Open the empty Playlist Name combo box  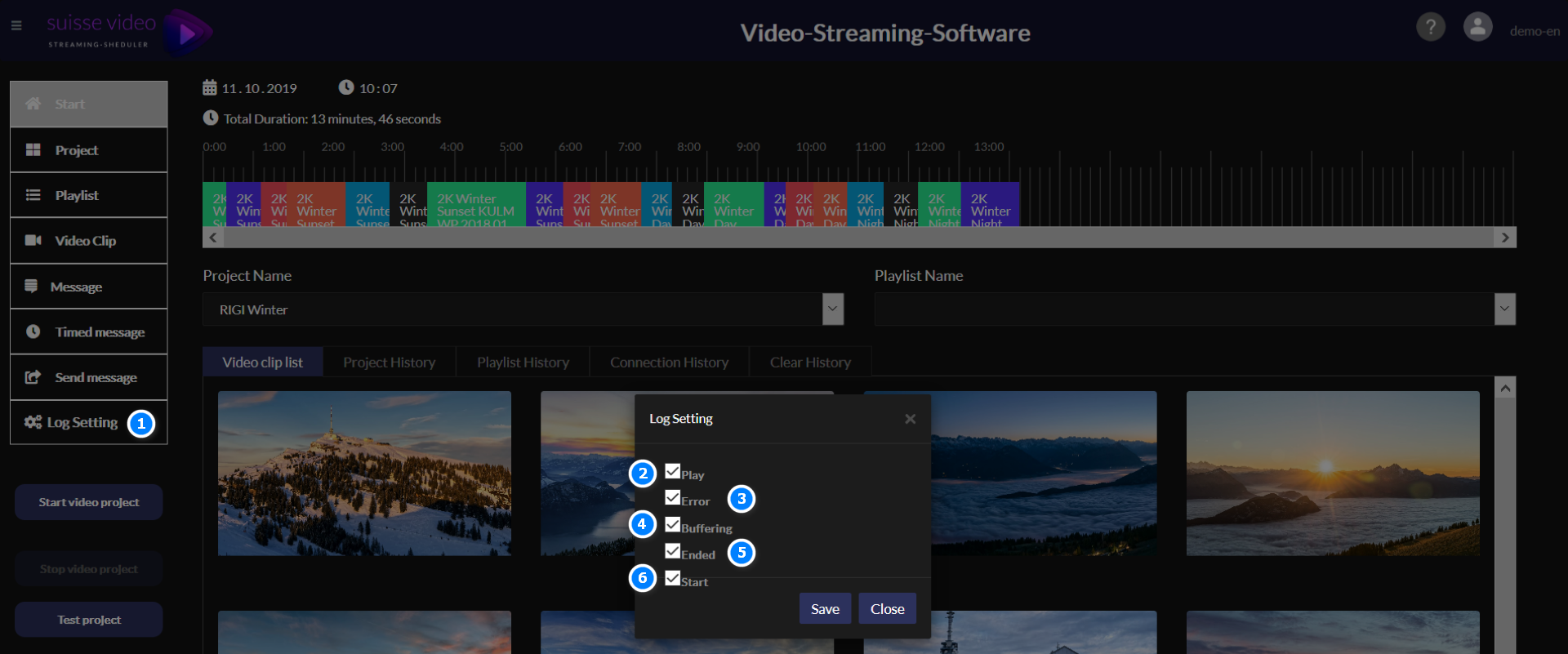pyautogui.click(x=1195, y=309)
